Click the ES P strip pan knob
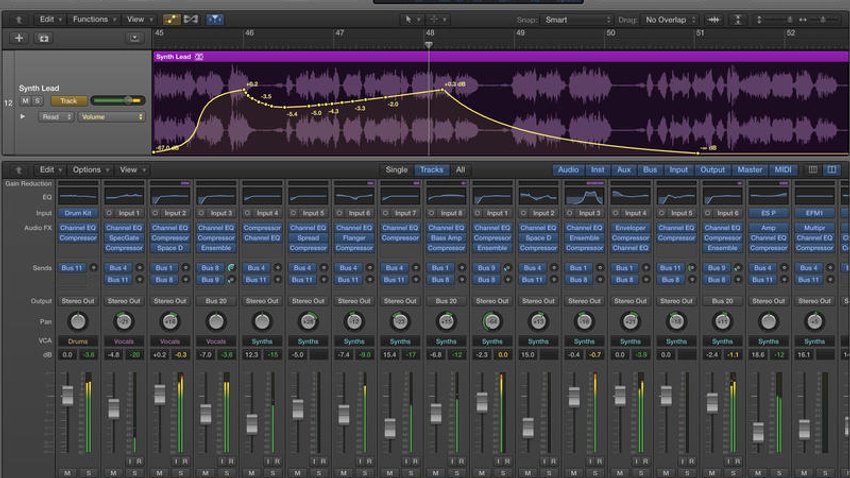 (x=769, y=321)
